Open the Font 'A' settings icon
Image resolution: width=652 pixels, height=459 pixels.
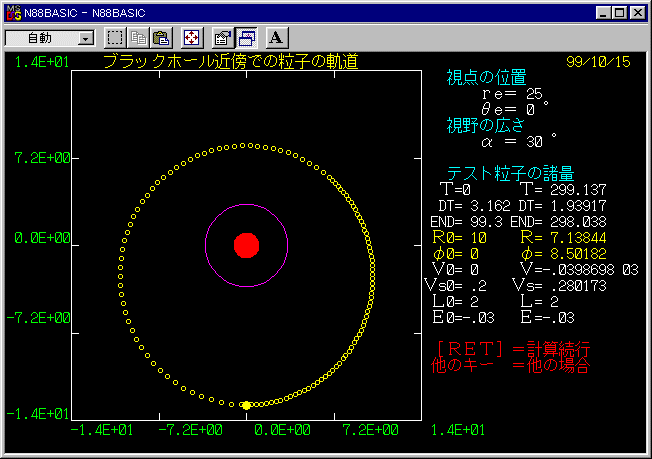tap(277, 38)
